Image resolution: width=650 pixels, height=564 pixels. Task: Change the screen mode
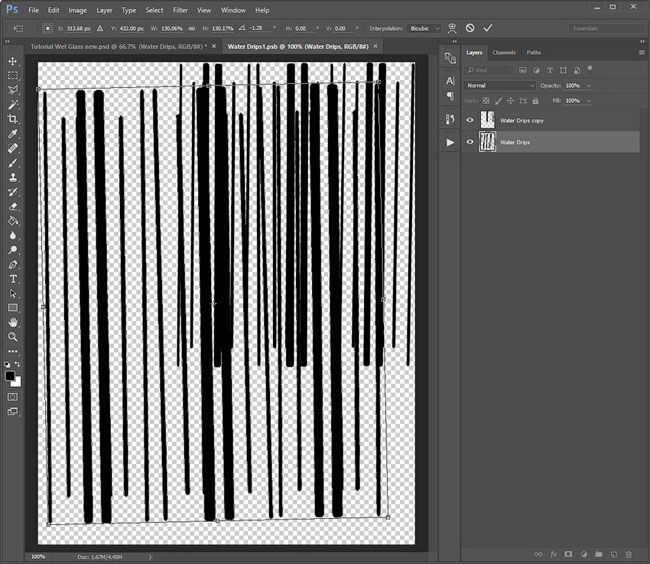(x=13, y=412)
